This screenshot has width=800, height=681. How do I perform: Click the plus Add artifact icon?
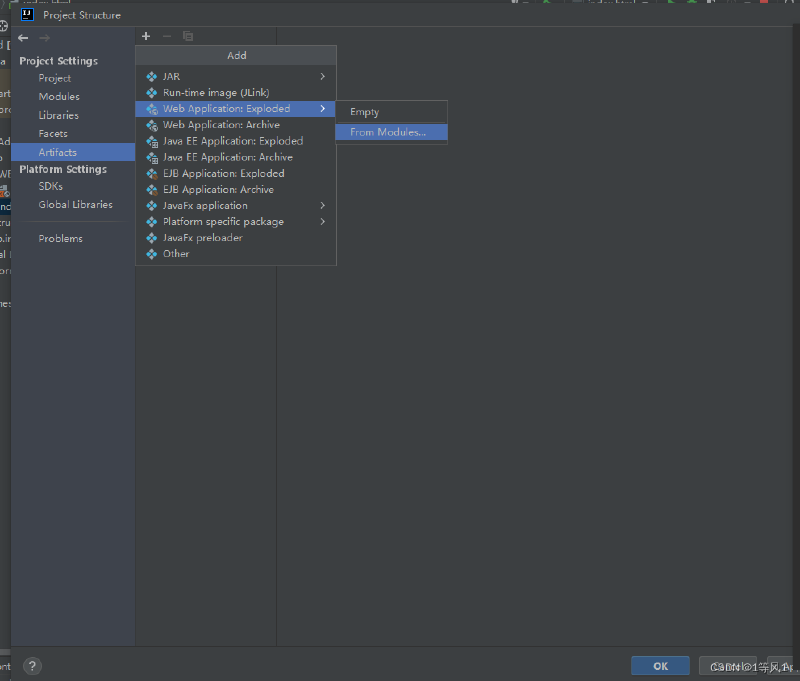coord(146,36)
